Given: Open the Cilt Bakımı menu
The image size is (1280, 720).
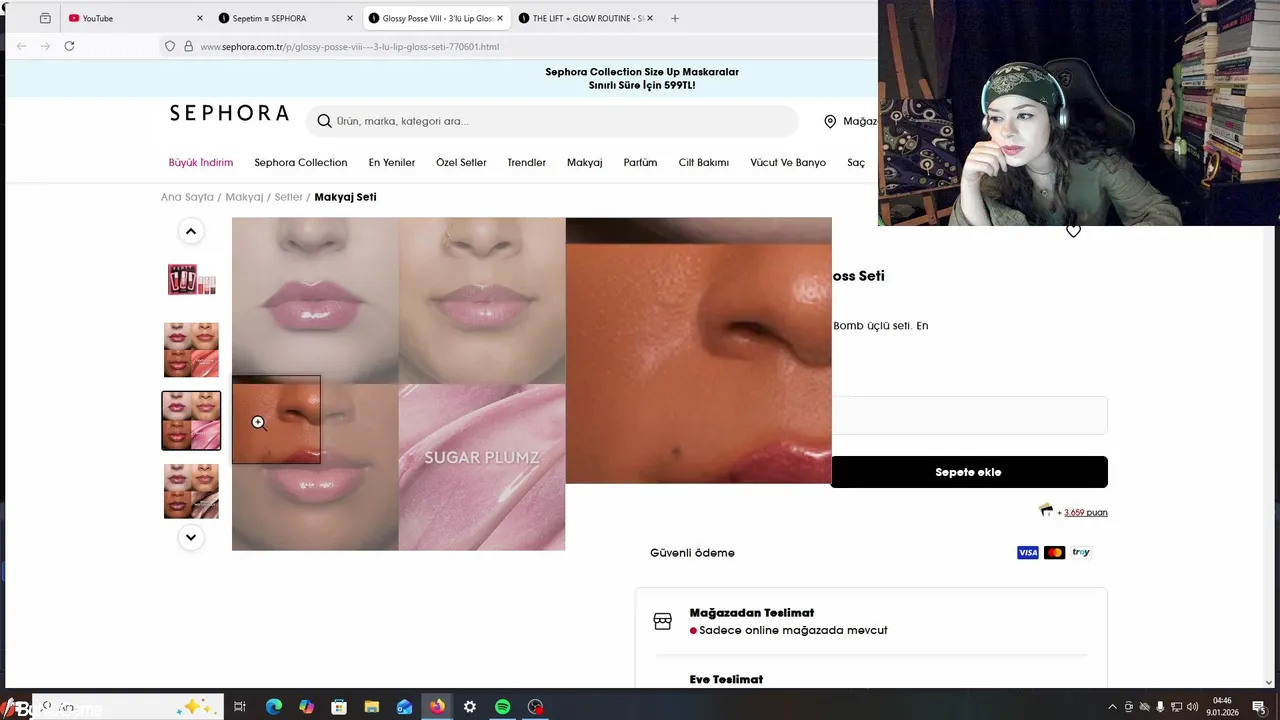Looking at the screenshot, I should 704,162.
